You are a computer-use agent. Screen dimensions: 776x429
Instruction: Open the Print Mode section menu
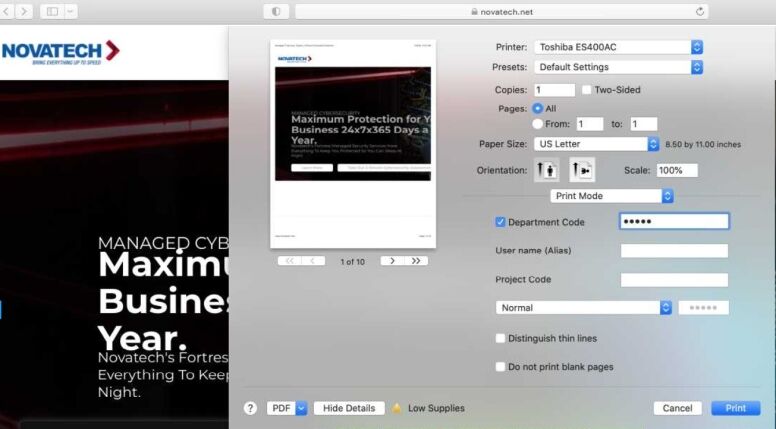tap(612, 196)
